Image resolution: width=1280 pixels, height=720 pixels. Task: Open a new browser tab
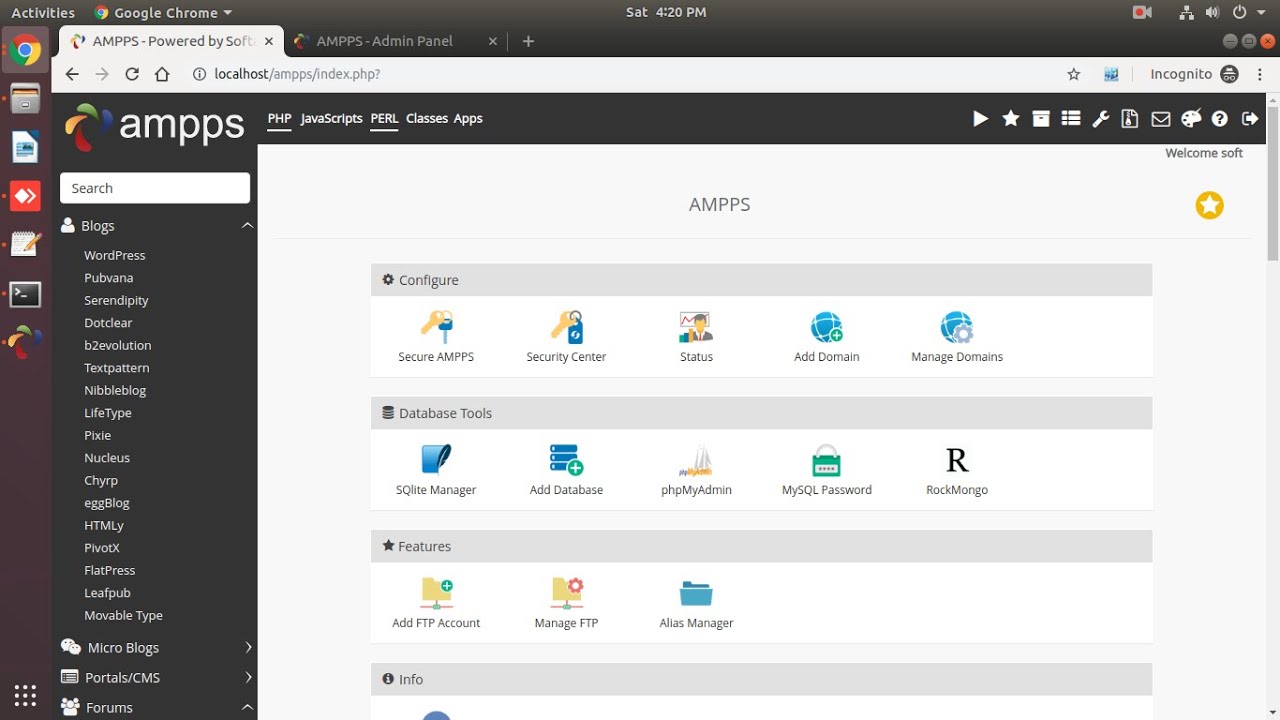528,41
